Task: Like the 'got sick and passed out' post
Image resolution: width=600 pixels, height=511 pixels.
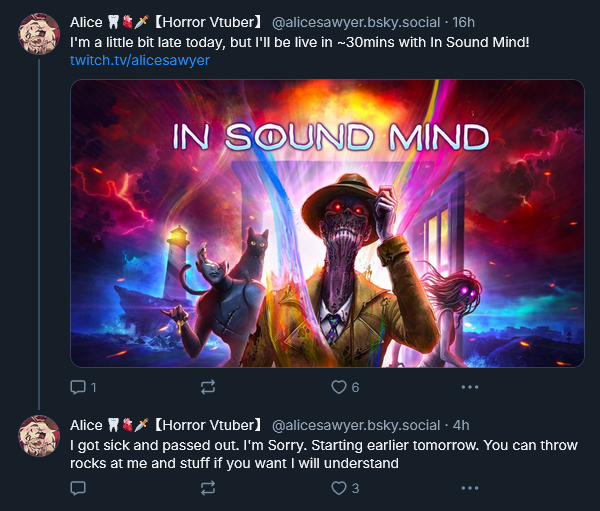Action: tap(339, 488)
